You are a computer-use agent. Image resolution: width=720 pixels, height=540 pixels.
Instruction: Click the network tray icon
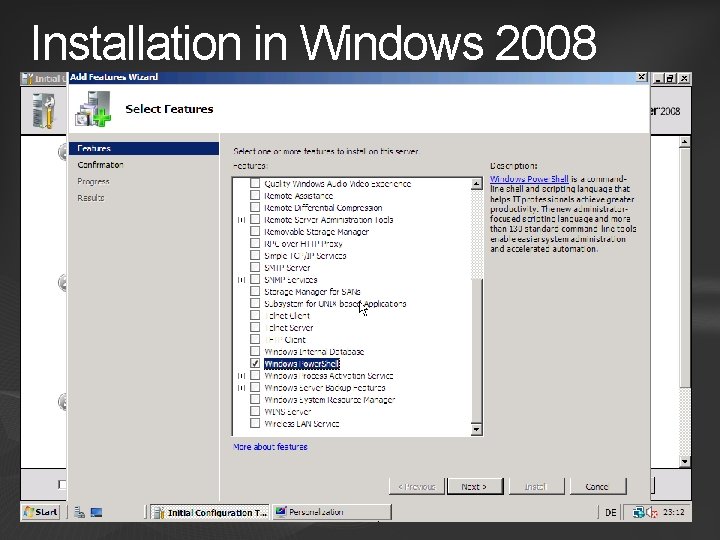coord(638,512)
